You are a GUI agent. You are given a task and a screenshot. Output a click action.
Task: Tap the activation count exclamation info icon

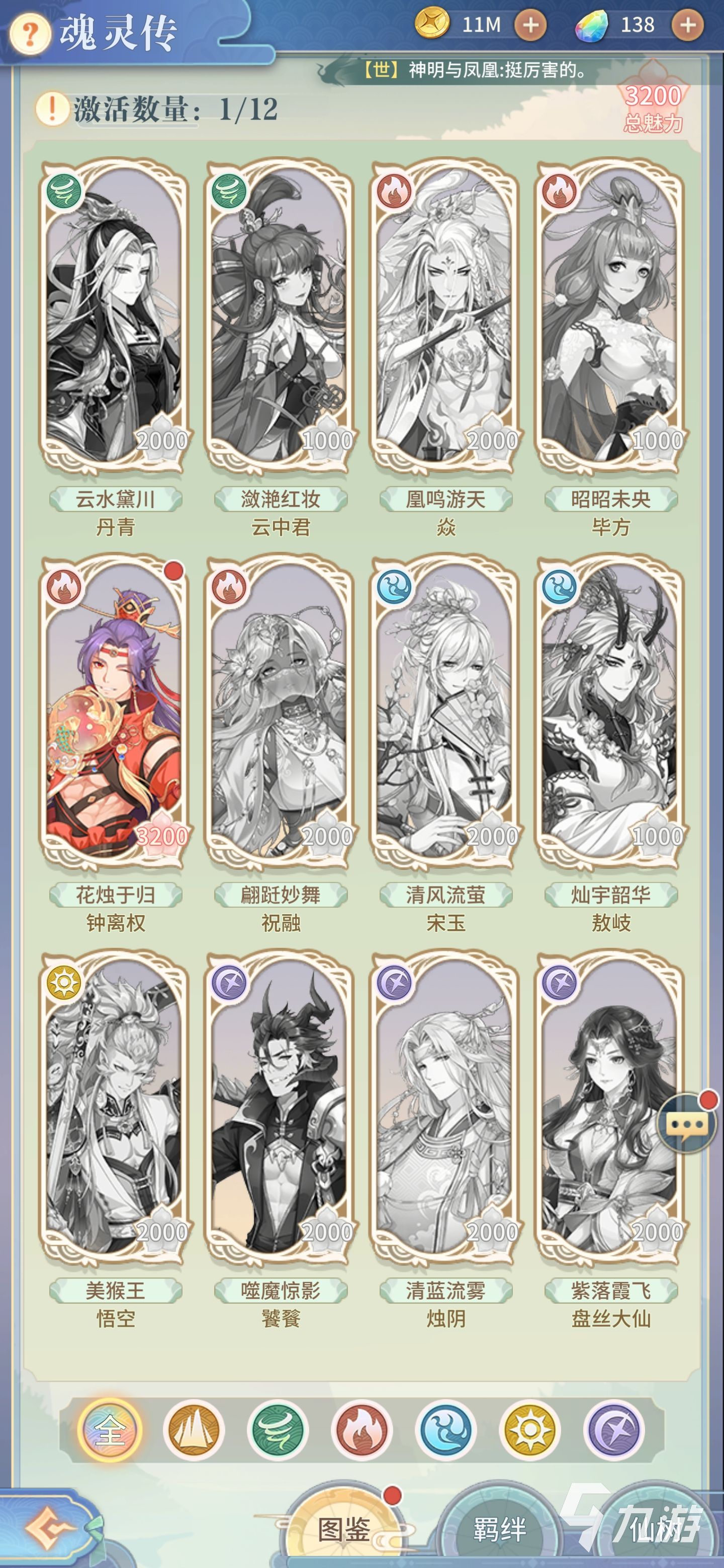(52, 110)
